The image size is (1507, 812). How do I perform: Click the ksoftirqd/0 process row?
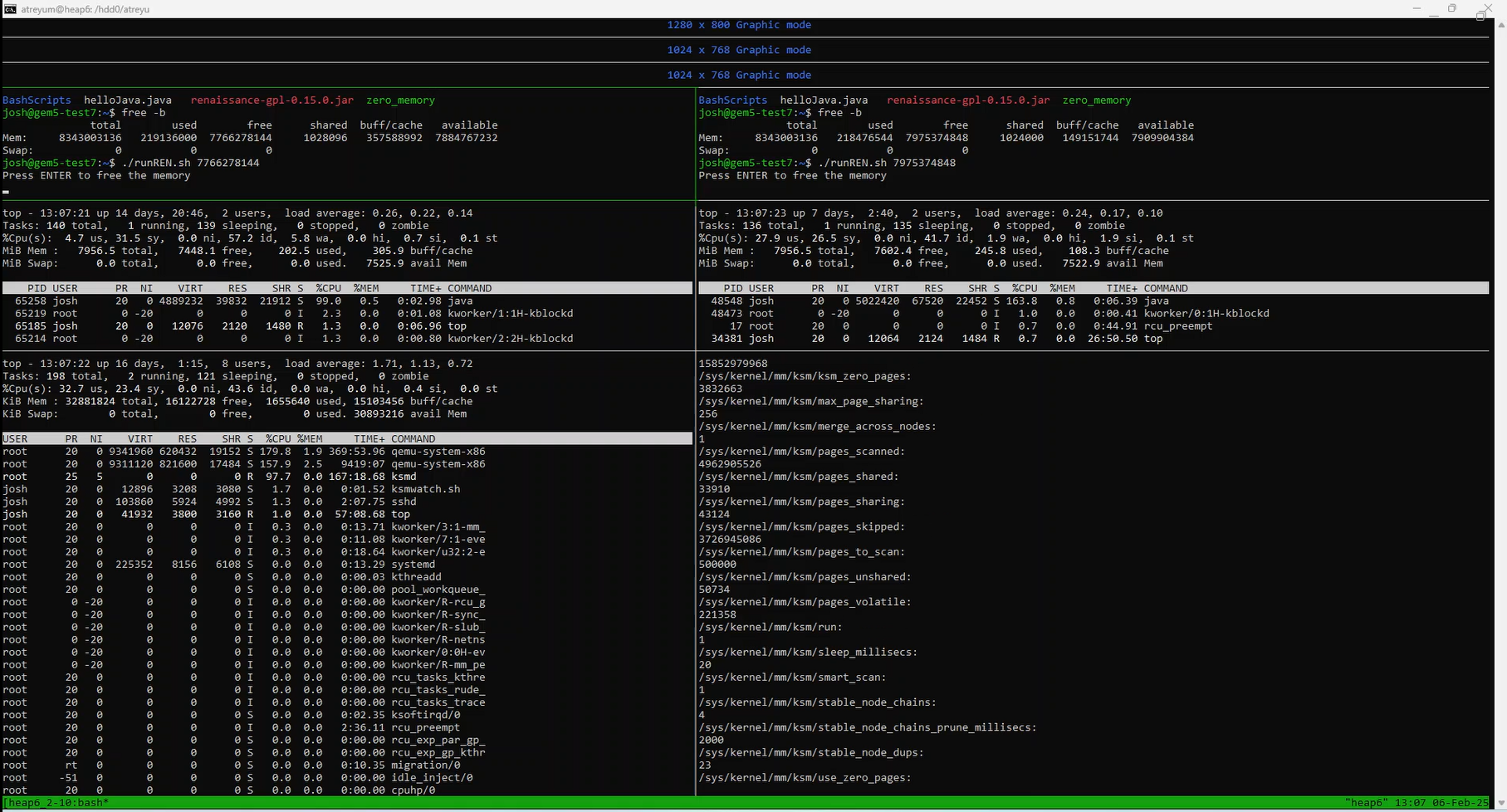347,715
